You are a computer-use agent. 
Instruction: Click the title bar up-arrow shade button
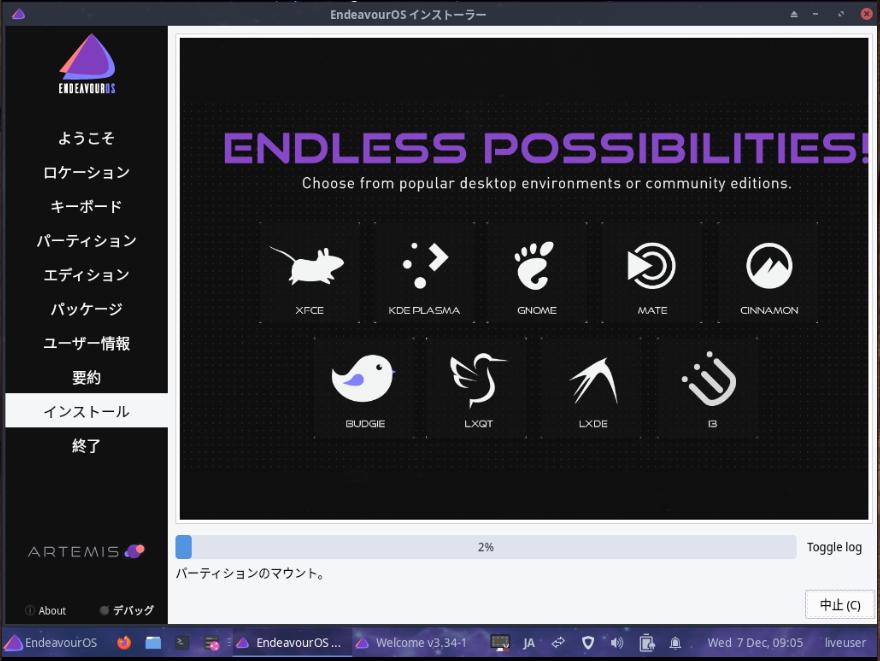click(x=794, y=14)
